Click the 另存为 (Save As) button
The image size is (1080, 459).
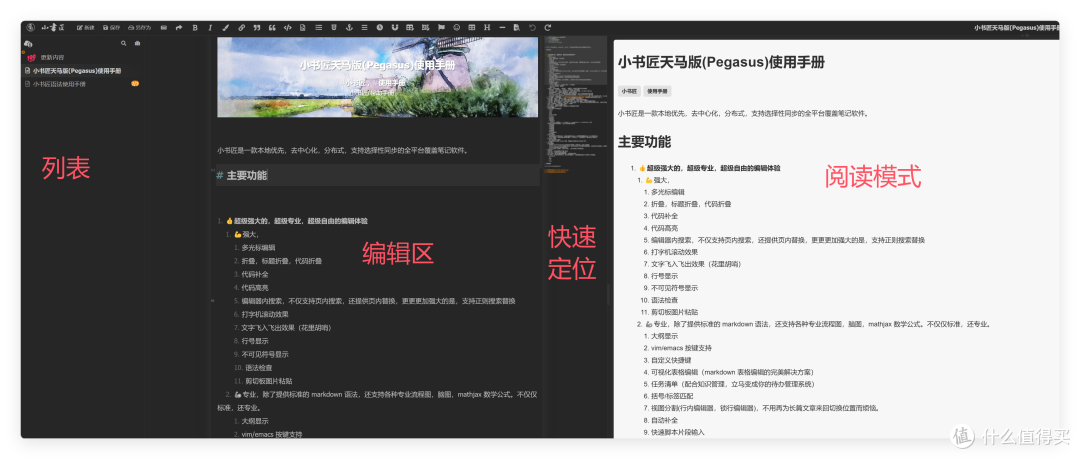(139, 28)
